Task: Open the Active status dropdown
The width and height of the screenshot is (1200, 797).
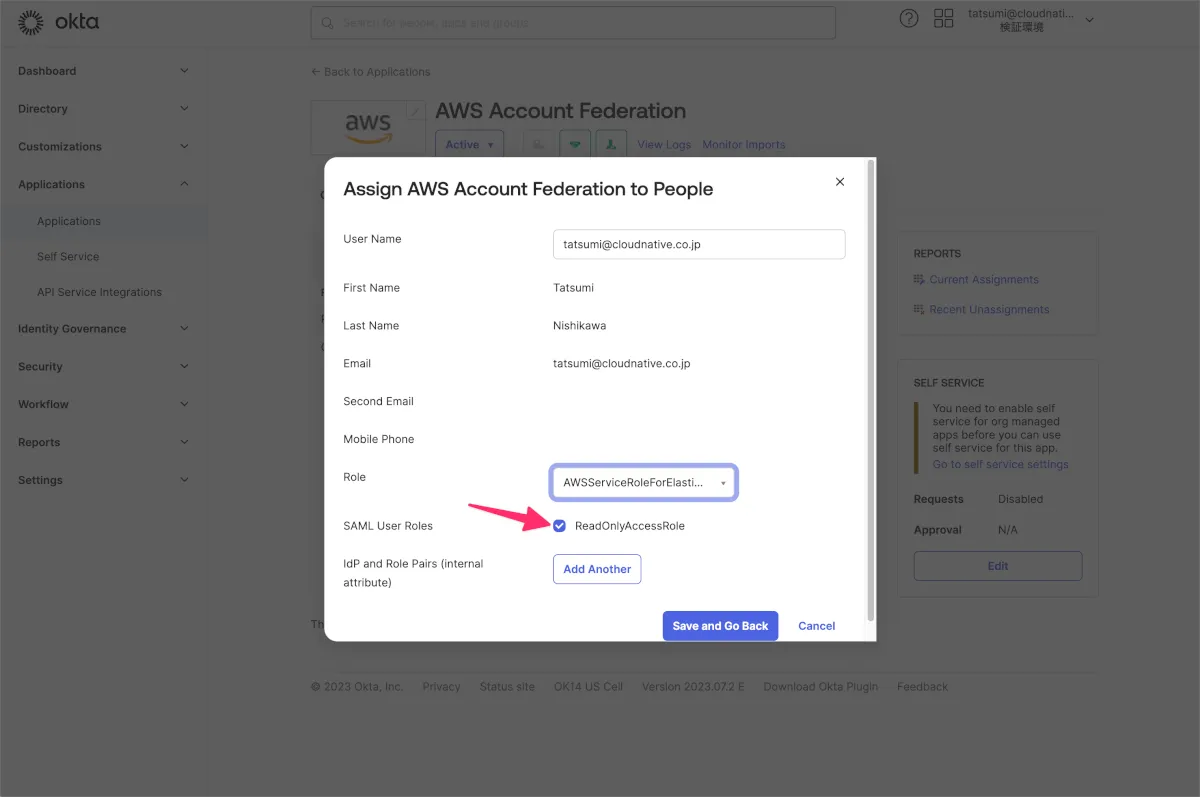Action: pos(469,144)
